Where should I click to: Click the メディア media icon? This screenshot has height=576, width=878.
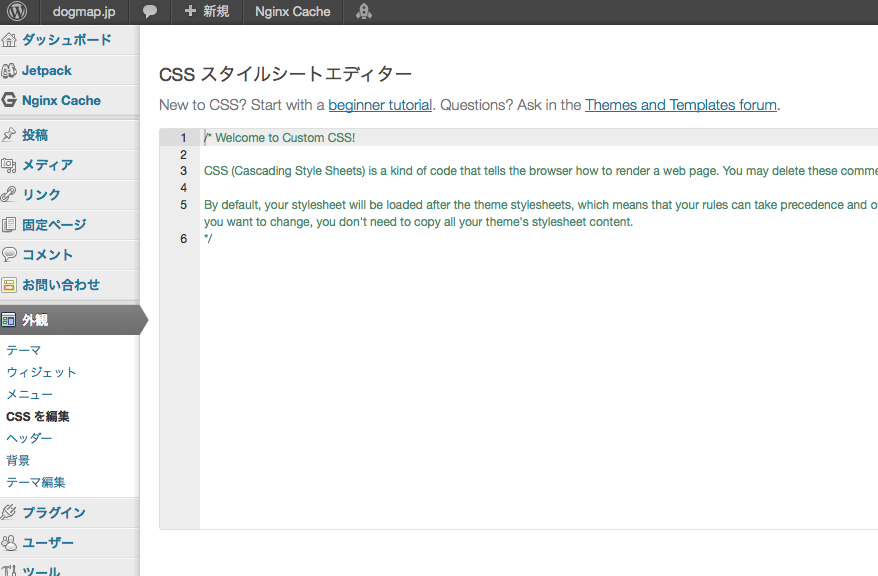(9, 165)
